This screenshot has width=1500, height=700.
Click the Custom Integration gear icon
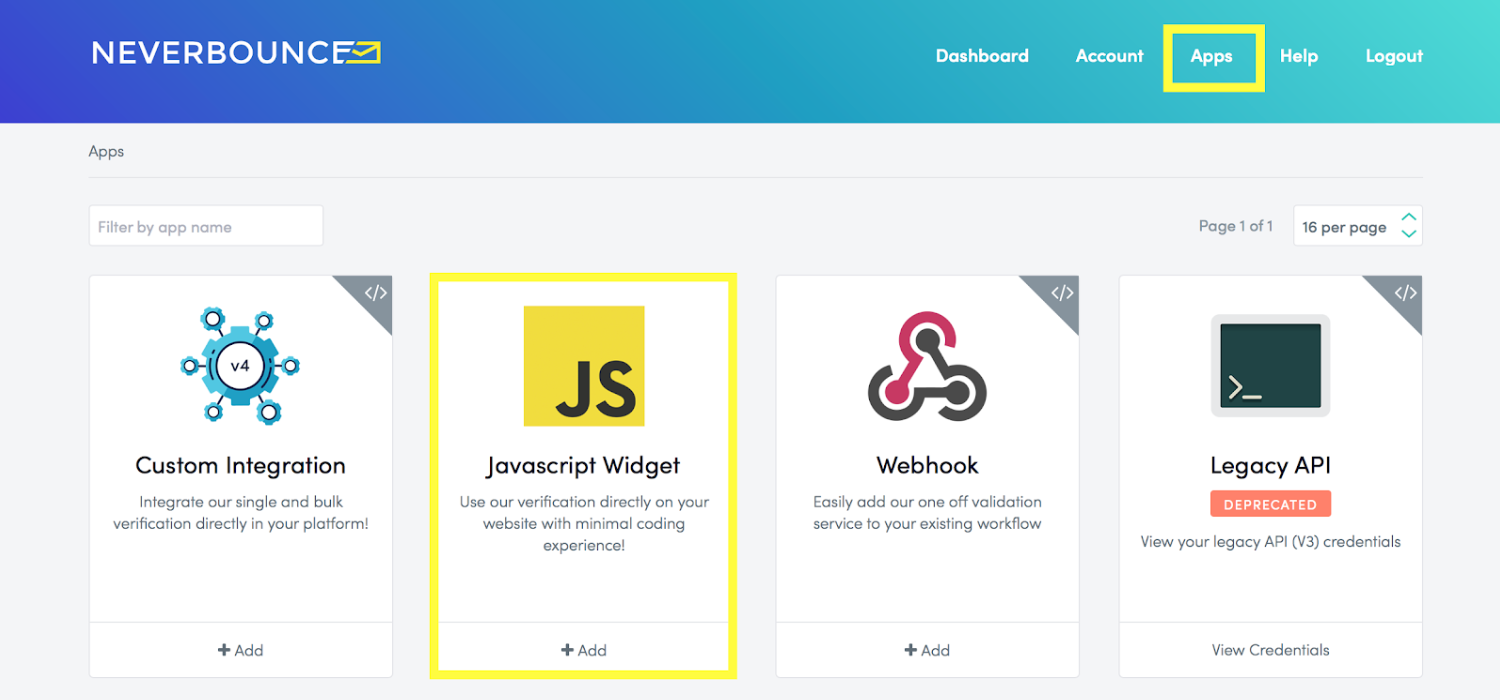pyautogui.click(x=240, y=366)
